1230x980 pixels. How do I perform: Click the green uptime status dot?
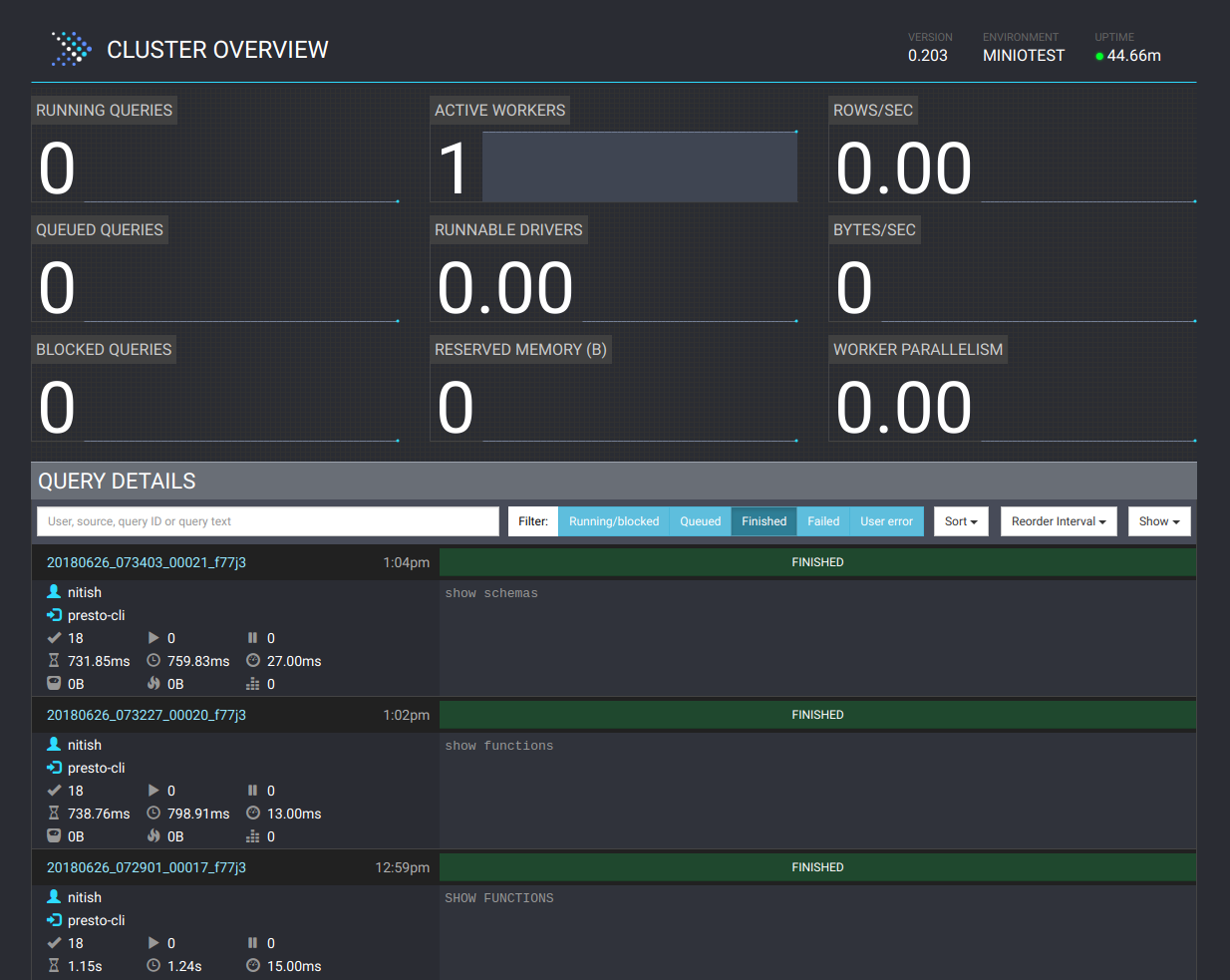click(x=1099, y=57)
